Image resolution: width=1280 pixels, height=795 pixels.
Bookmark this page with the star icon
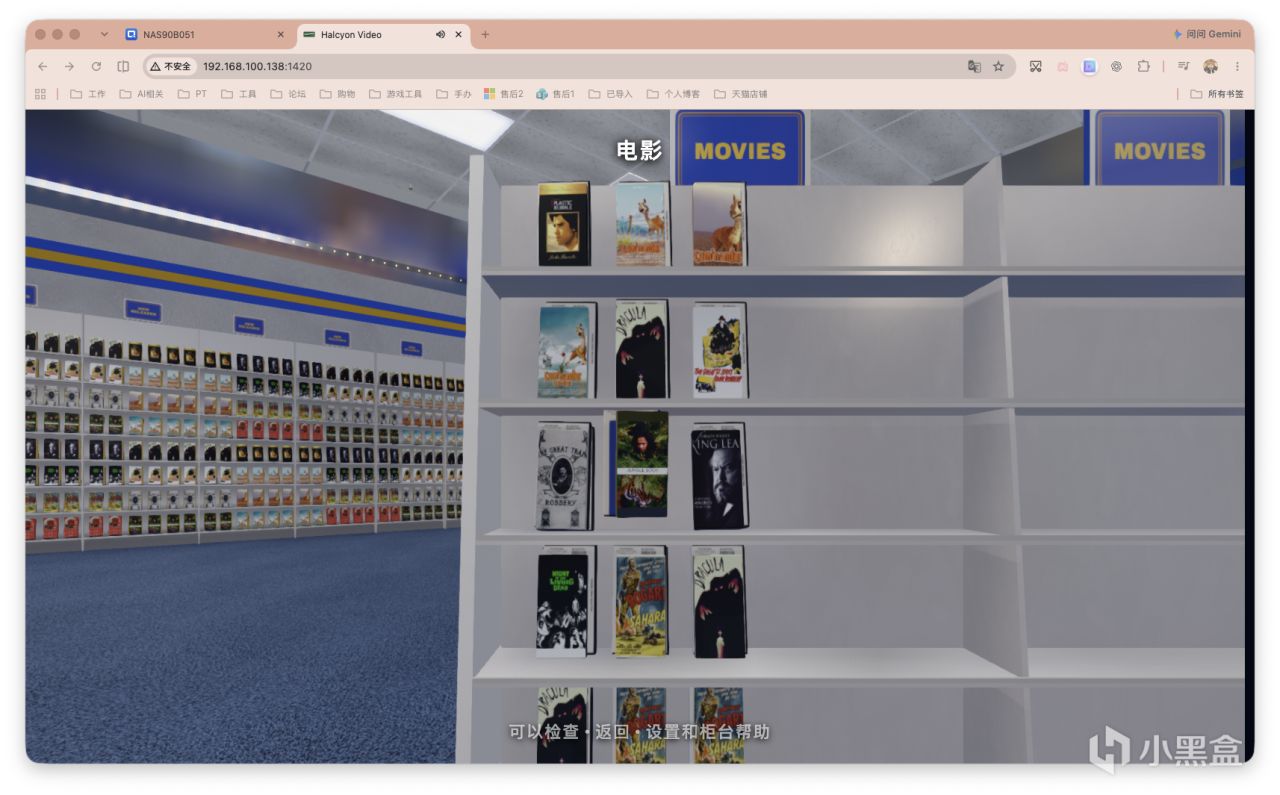[998, 66]
